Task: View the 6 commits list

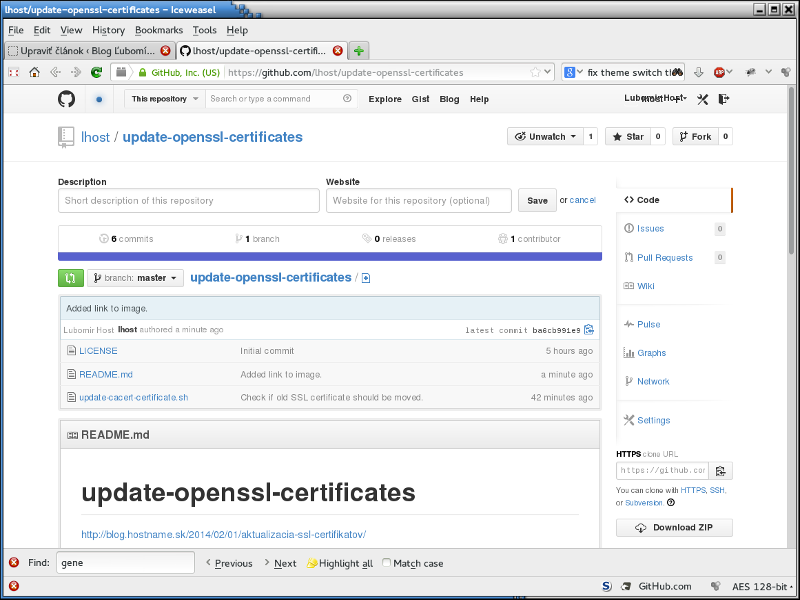Action: (127, 239)
